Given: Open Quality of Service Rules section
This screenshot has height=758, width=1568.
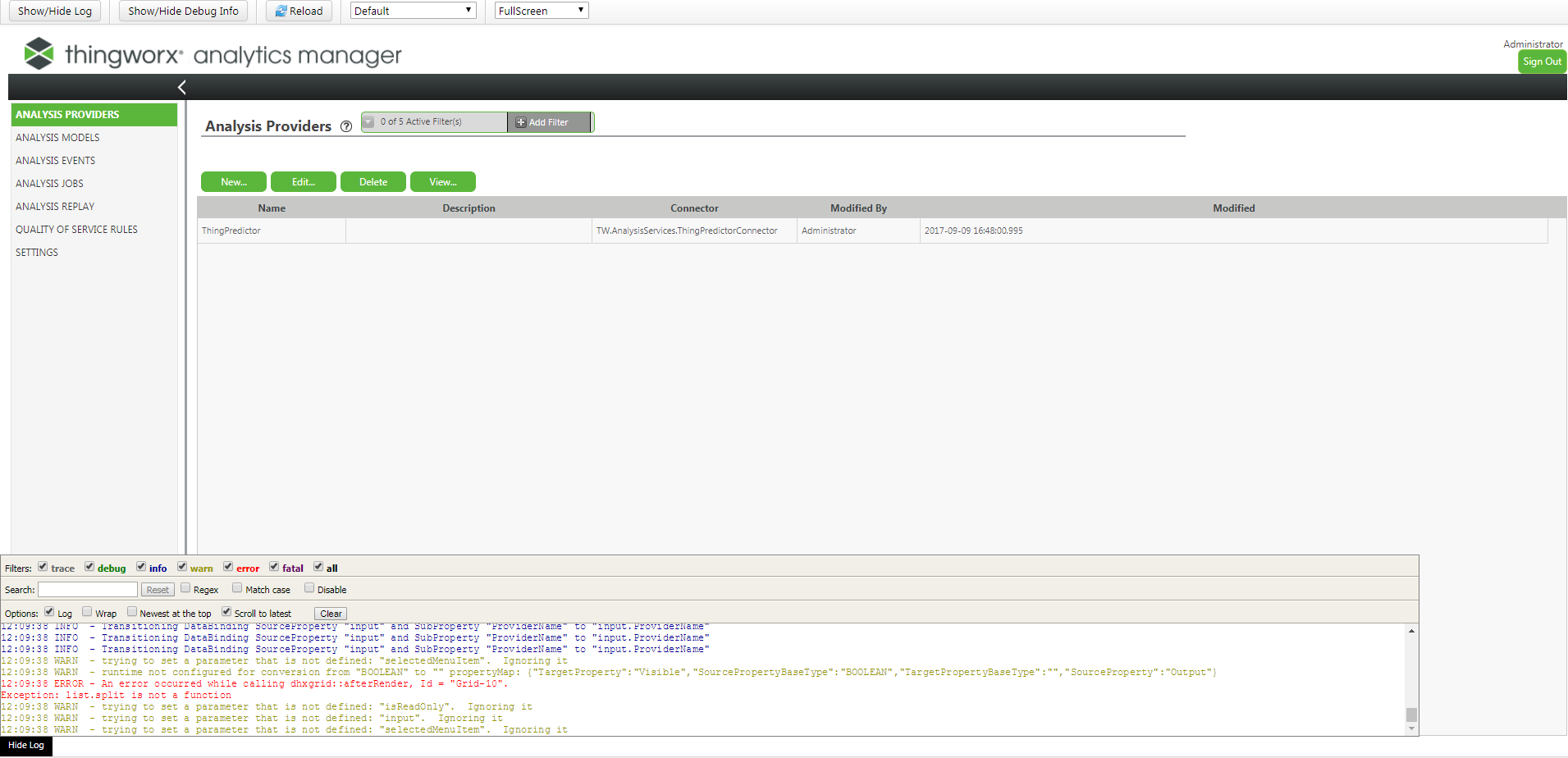Looking at the screenshot, I should (94, 230).
